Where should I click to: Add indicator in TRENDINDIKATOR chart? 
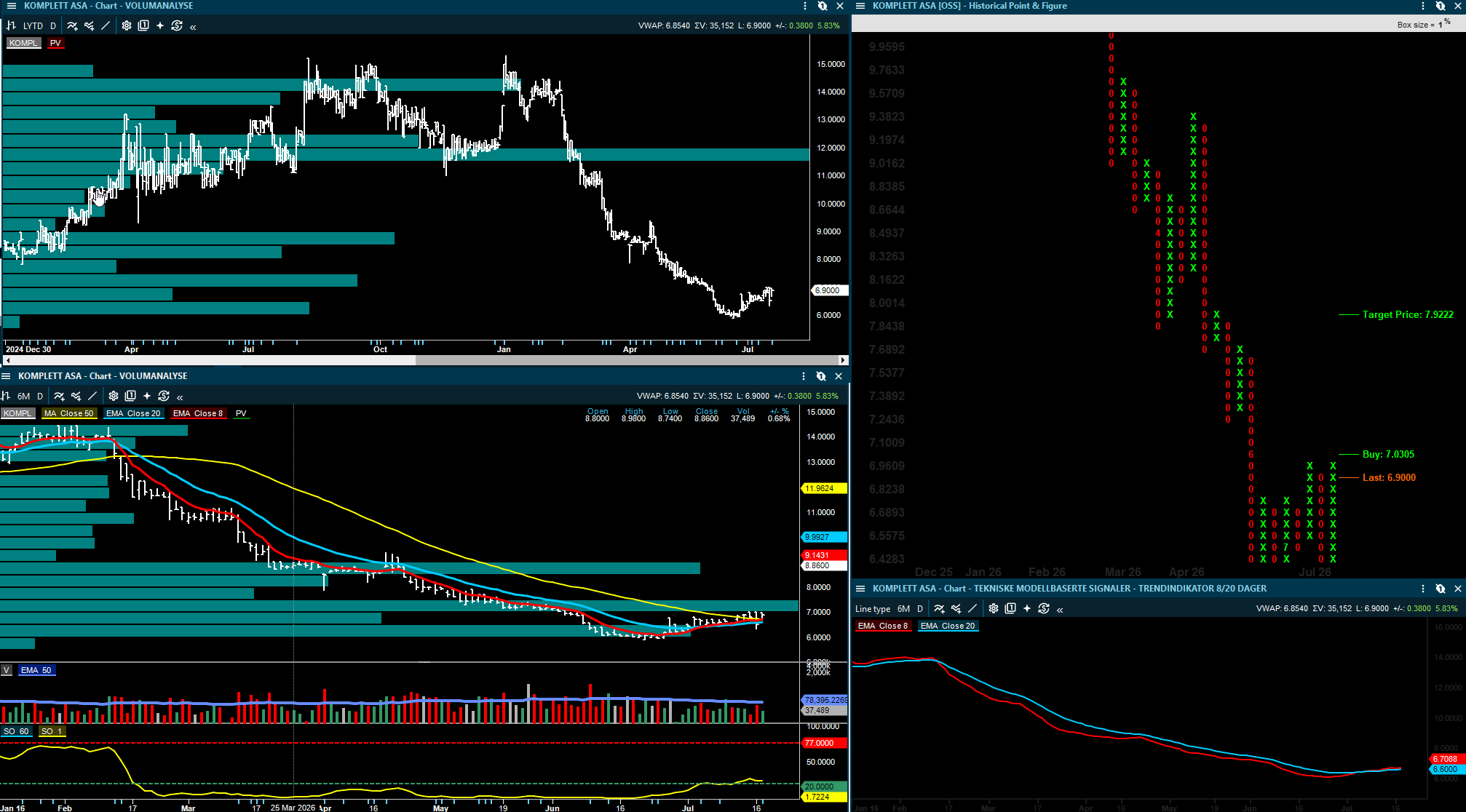click(x=939, y=609)
